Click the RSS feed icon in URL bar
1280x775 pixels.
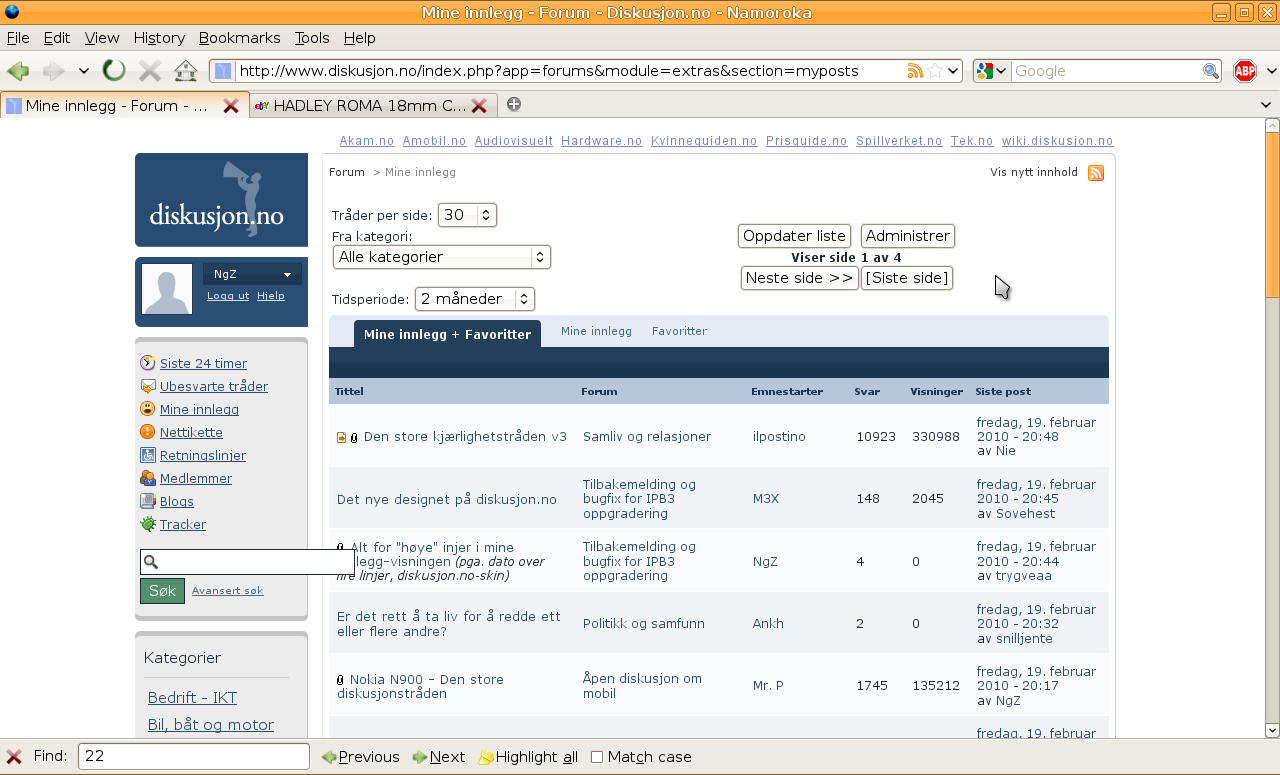[x=915, y=71]
